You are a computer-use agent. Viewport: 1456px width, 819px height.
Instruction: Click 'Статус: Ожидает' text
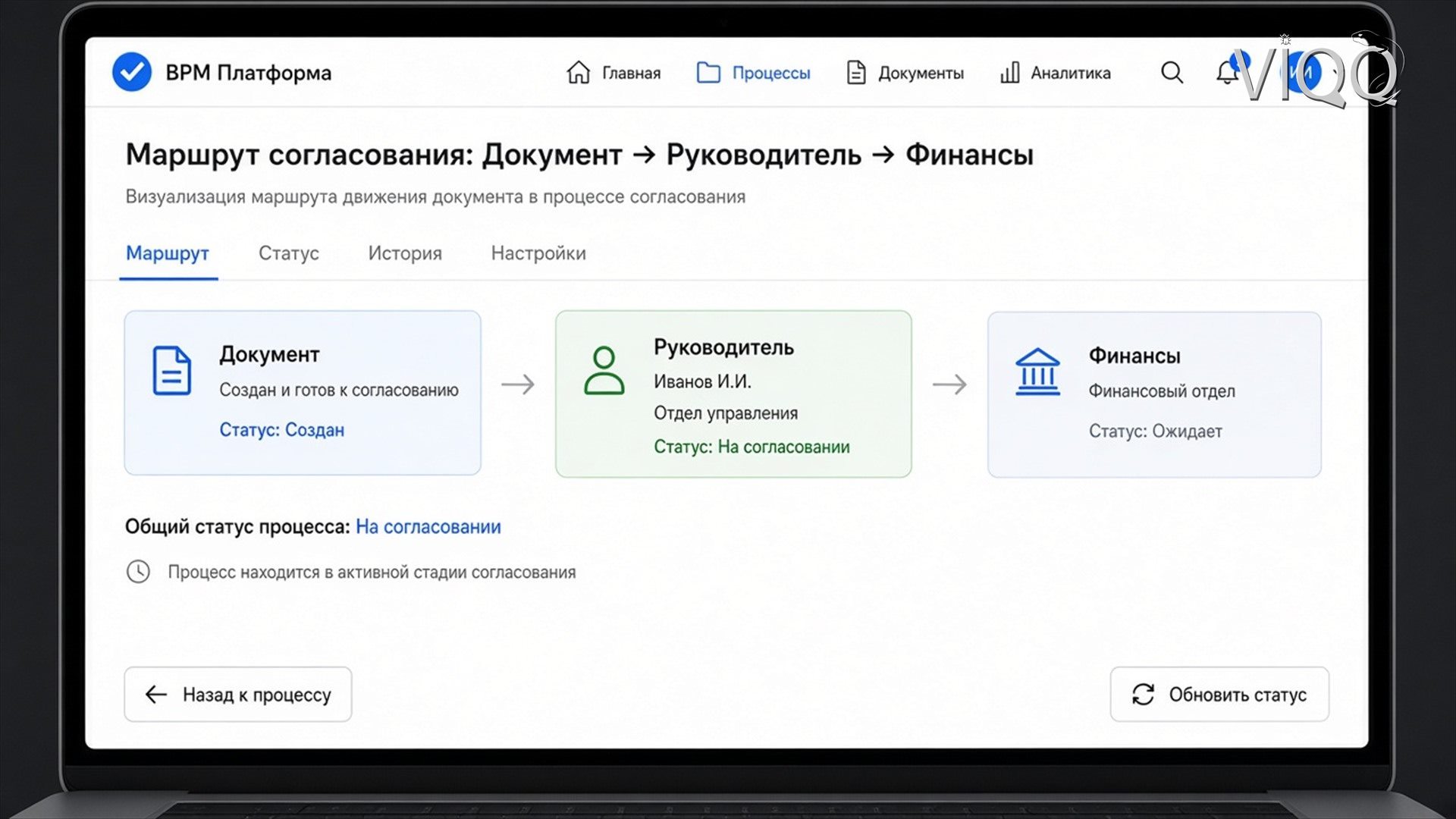tap(1155, 431)
